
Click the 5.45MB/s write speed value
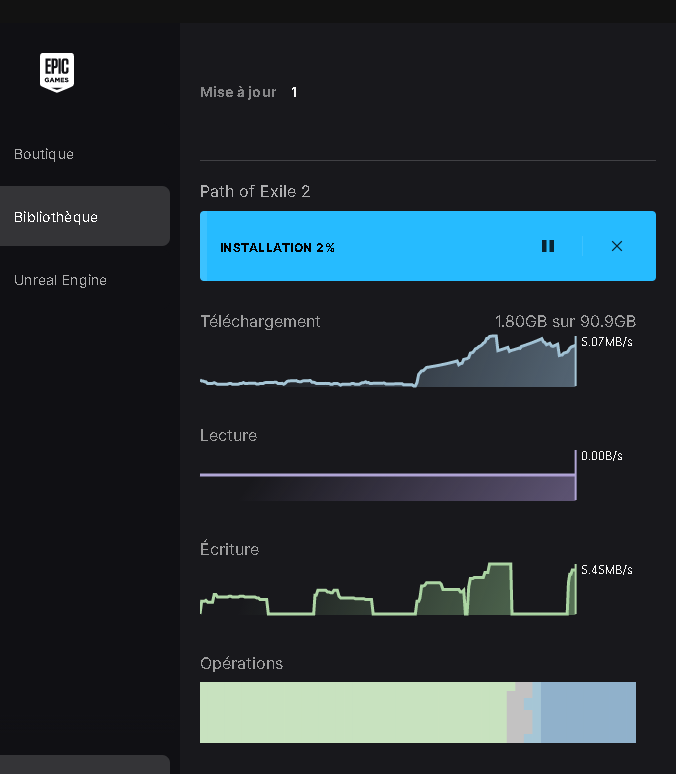(x=607, y=570)
